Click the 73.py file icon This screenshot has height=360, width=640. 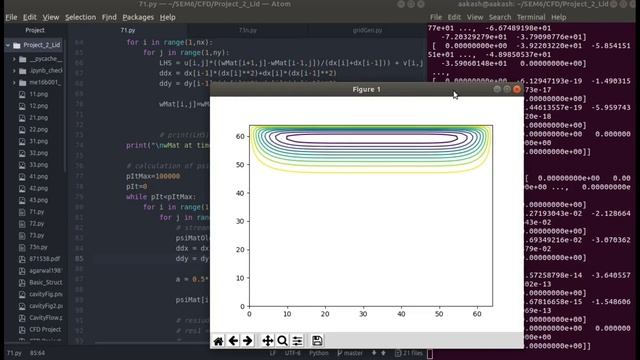pos(22,236)
